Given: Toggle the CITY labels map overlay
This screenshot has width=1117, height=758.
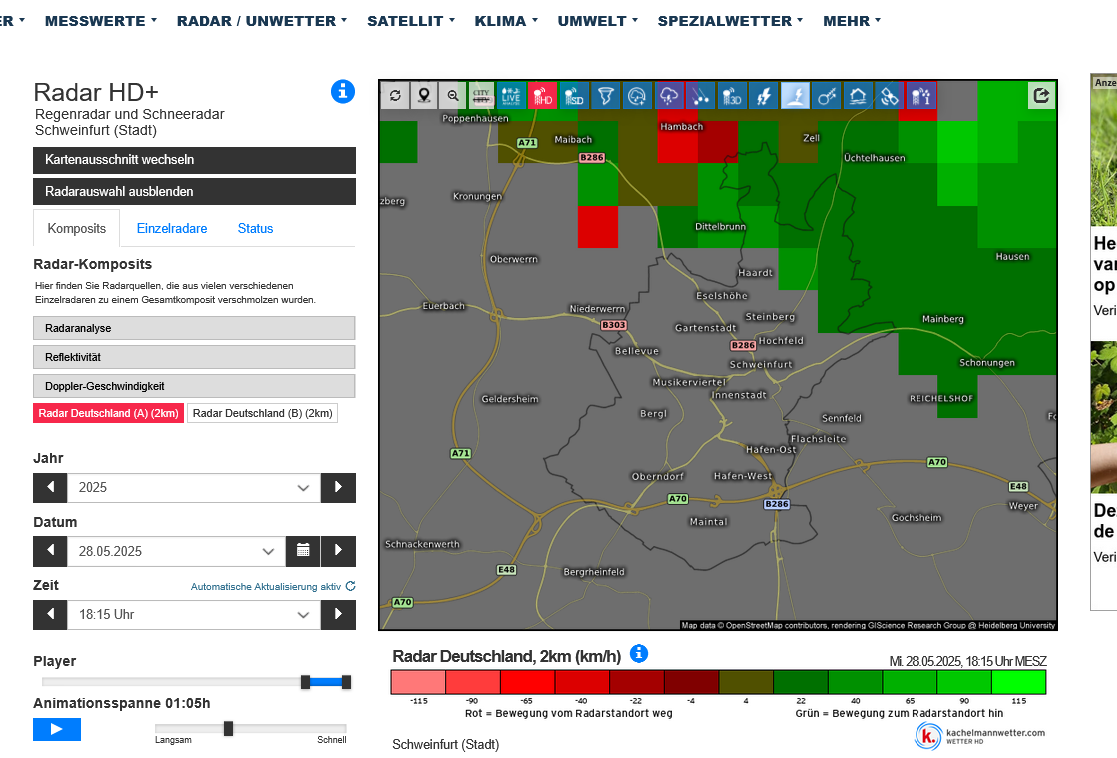Looking at the screenshot, I should coord(482,96).
